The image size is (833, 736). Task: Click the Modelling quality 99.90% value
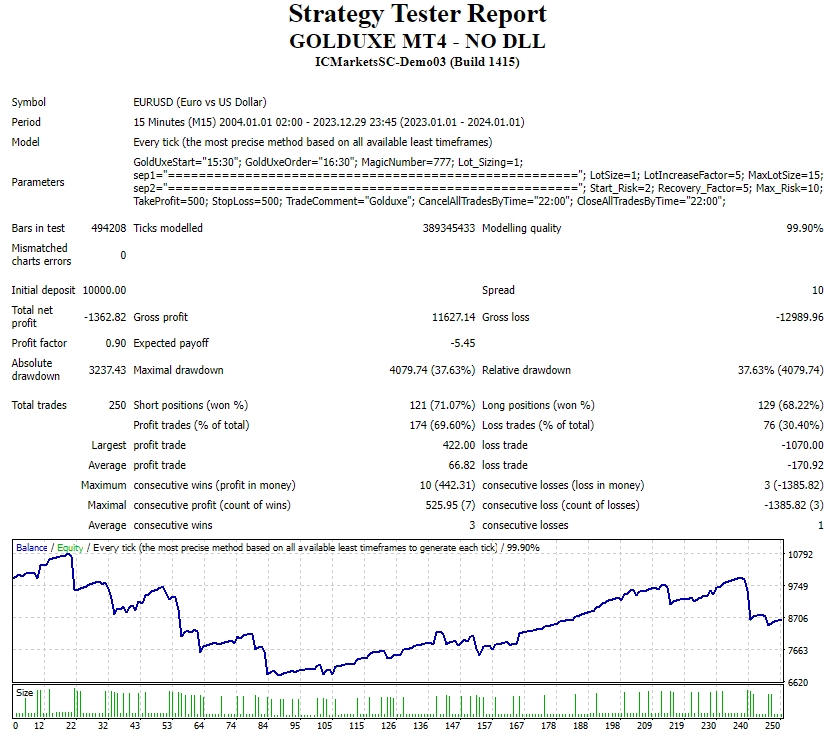(805, 228)
